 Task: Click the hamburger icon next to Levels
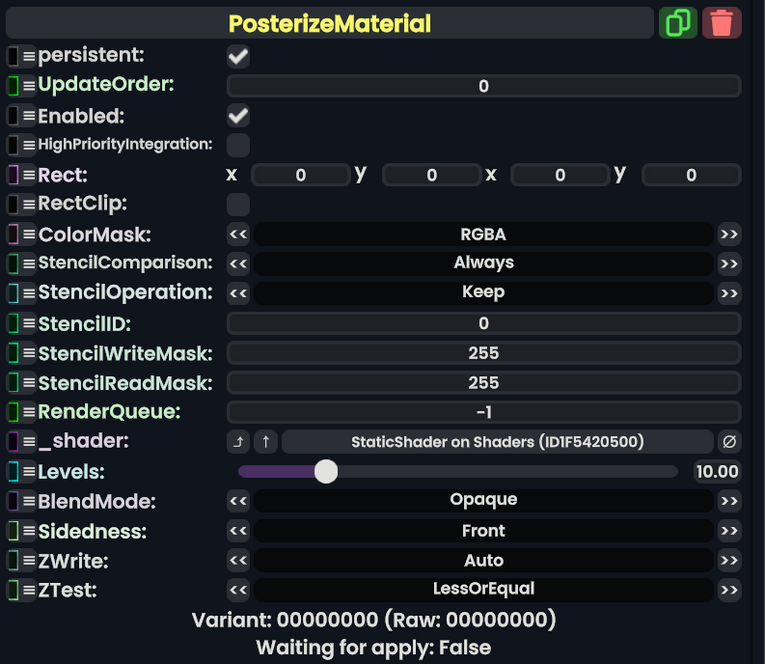pos(29,472)
